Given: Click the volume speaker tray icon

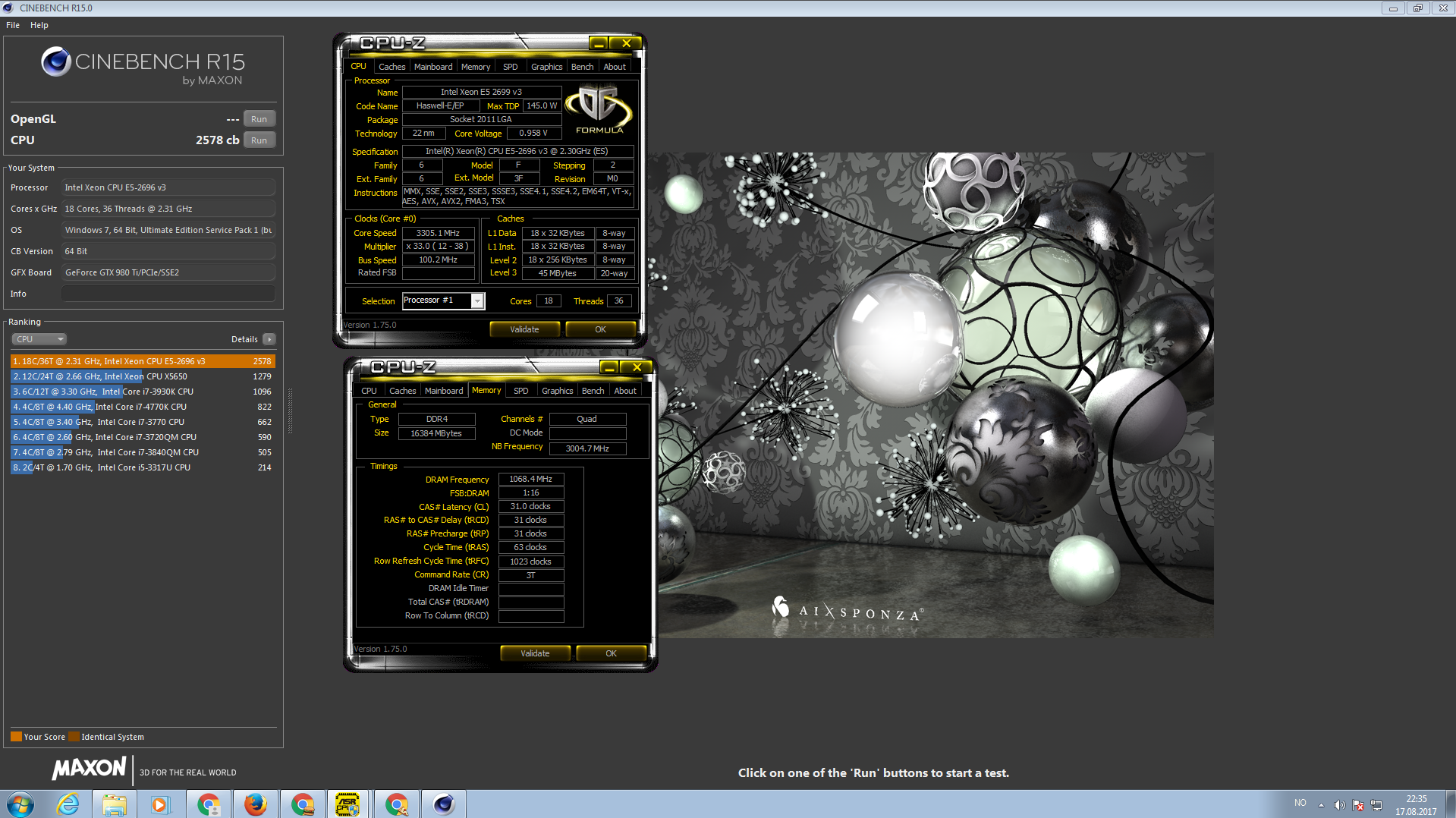Looking at the screenshot, I should (x=1339, y=804).
